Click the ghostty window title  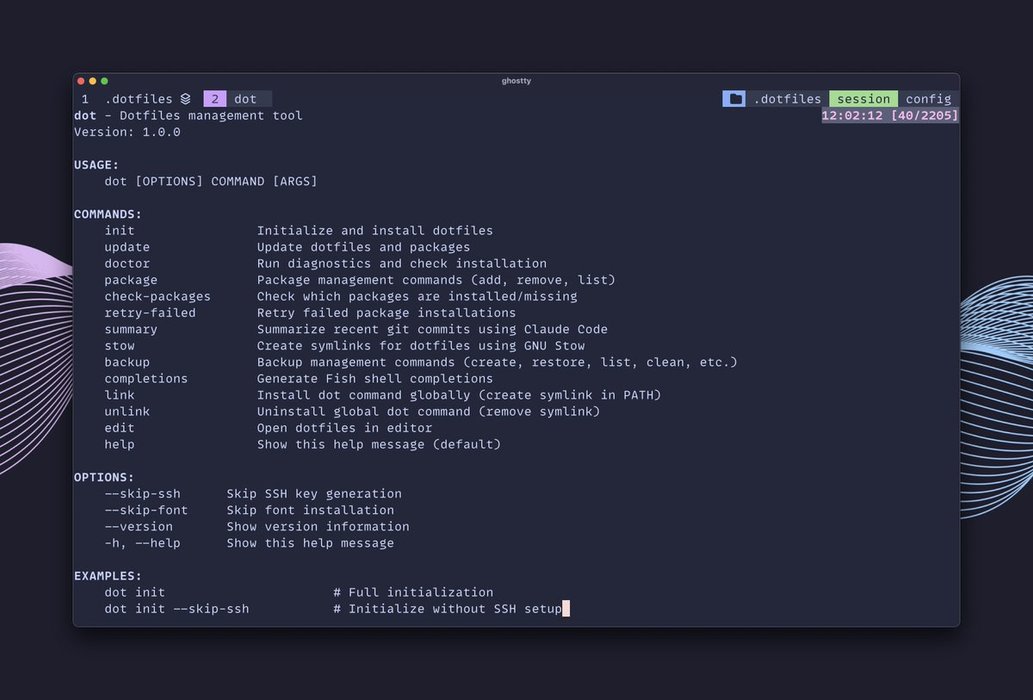516,81
